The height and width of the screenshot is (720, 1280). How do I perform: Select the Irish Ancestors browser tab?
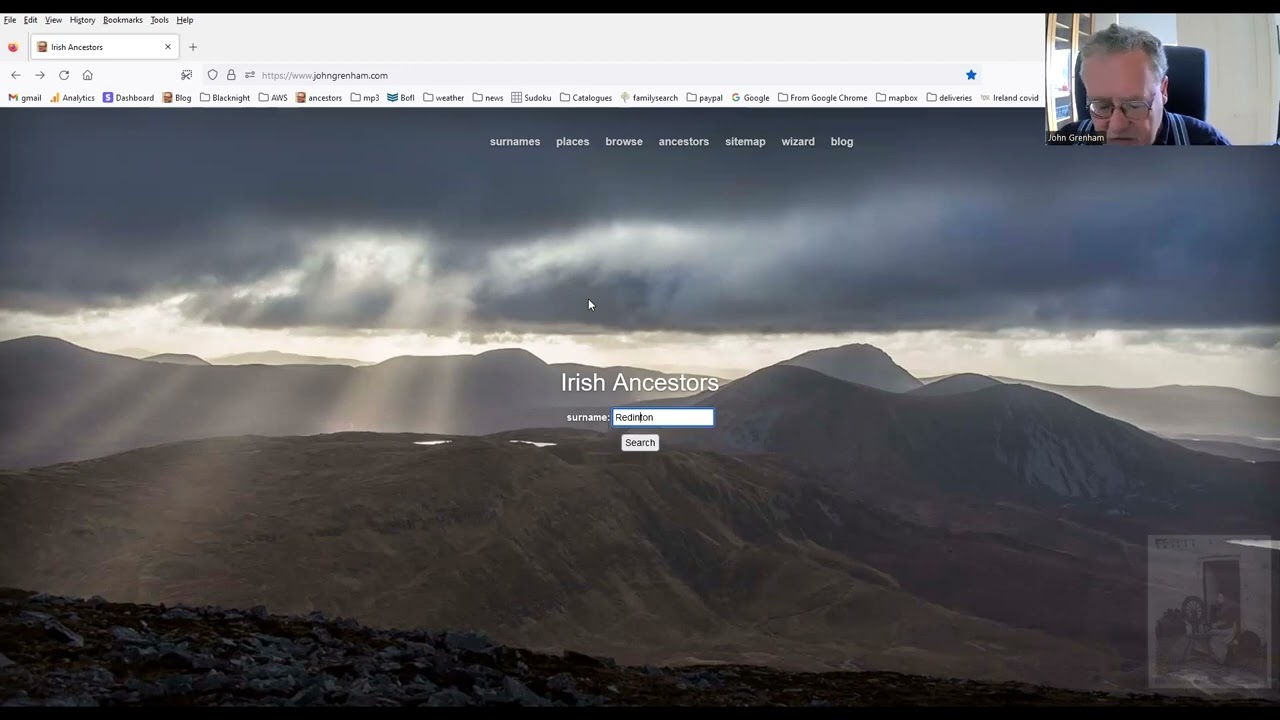coord(104,47)
